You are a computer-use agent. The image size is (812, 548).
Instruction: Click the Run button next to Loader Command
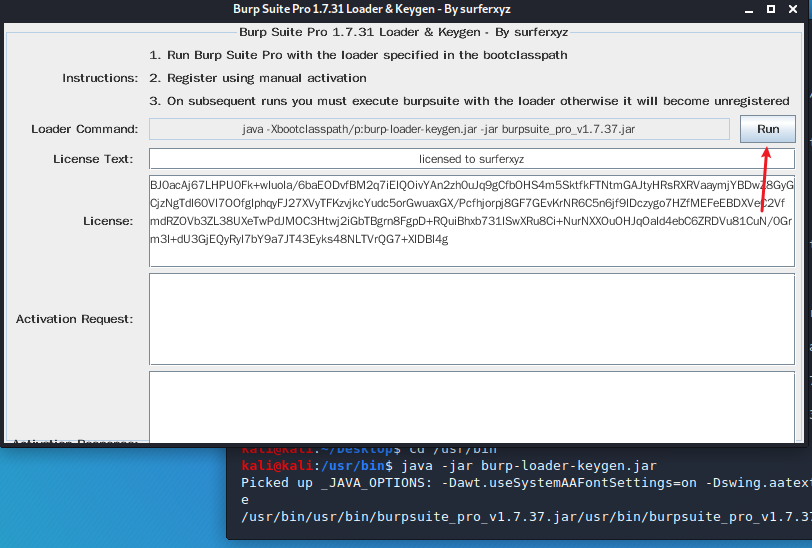pyautogui.click(x=767, y=129)
